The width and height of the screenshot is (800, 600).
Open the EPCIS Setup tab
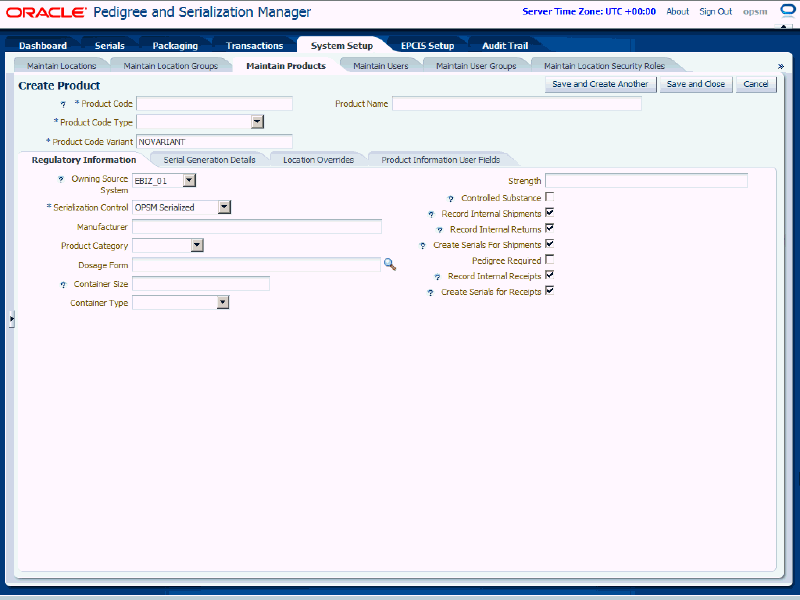428,46
